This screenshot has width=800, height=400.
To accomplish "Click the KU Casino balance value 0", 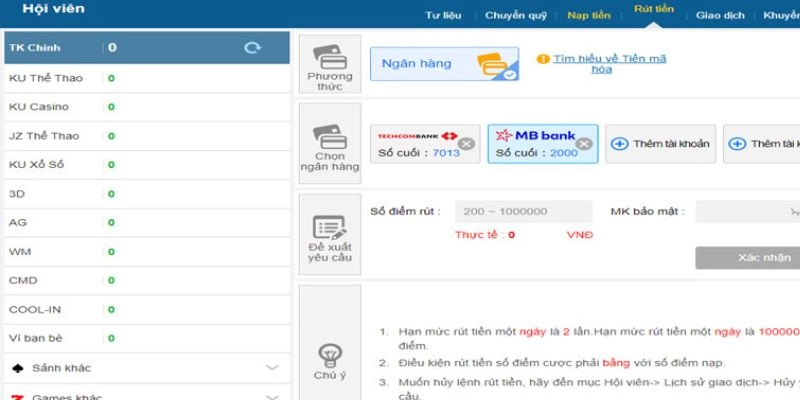I will pos(111,107).
